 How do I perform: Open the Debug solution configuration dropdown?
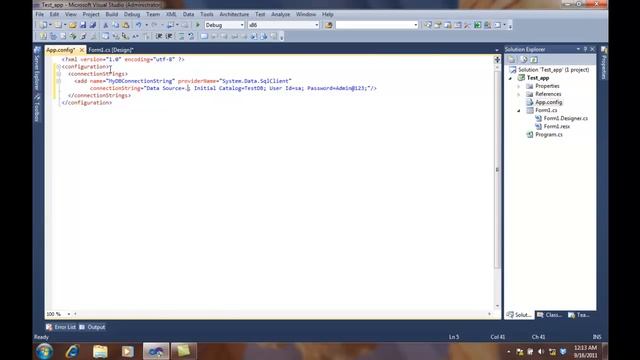242,25
